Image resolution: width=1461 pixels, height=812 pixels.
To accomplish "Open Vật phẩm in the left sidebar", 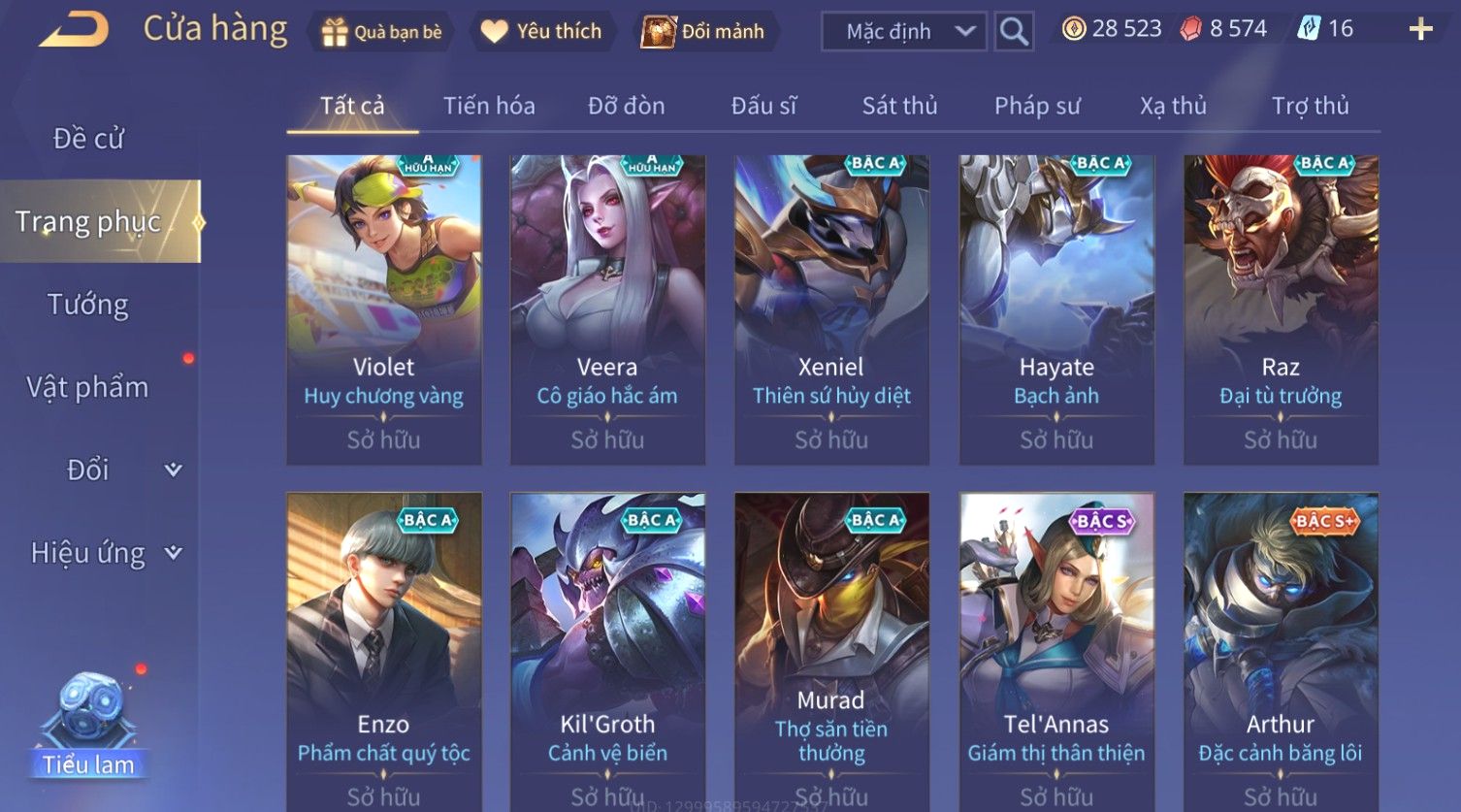I will coord(88,387).
